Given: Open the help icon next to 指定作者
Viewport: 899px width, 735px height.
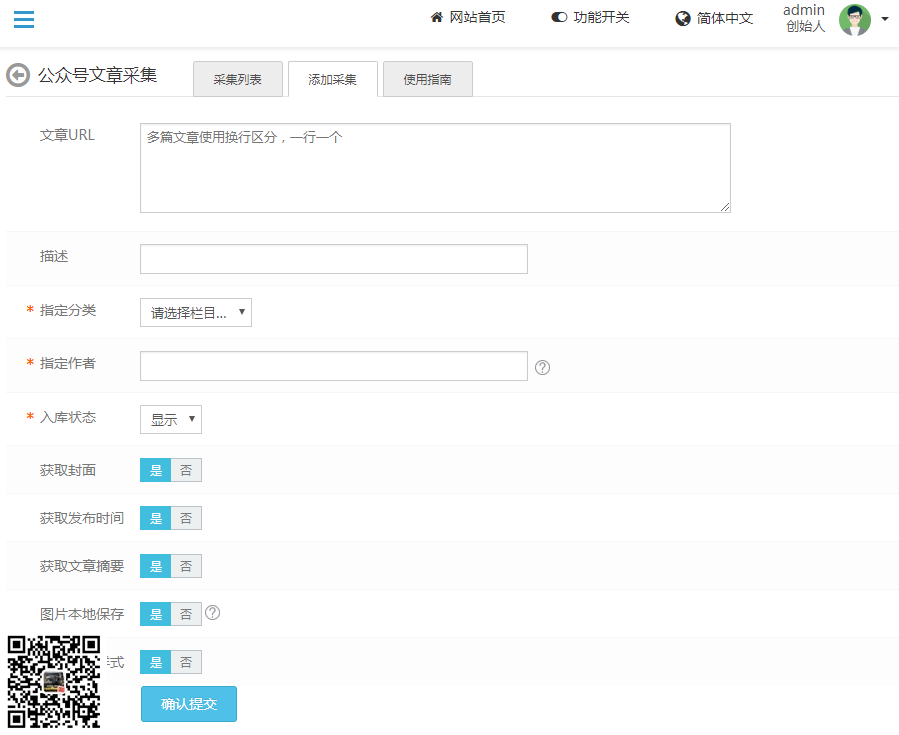Looking at the screenshot, I should pos(542,367).
